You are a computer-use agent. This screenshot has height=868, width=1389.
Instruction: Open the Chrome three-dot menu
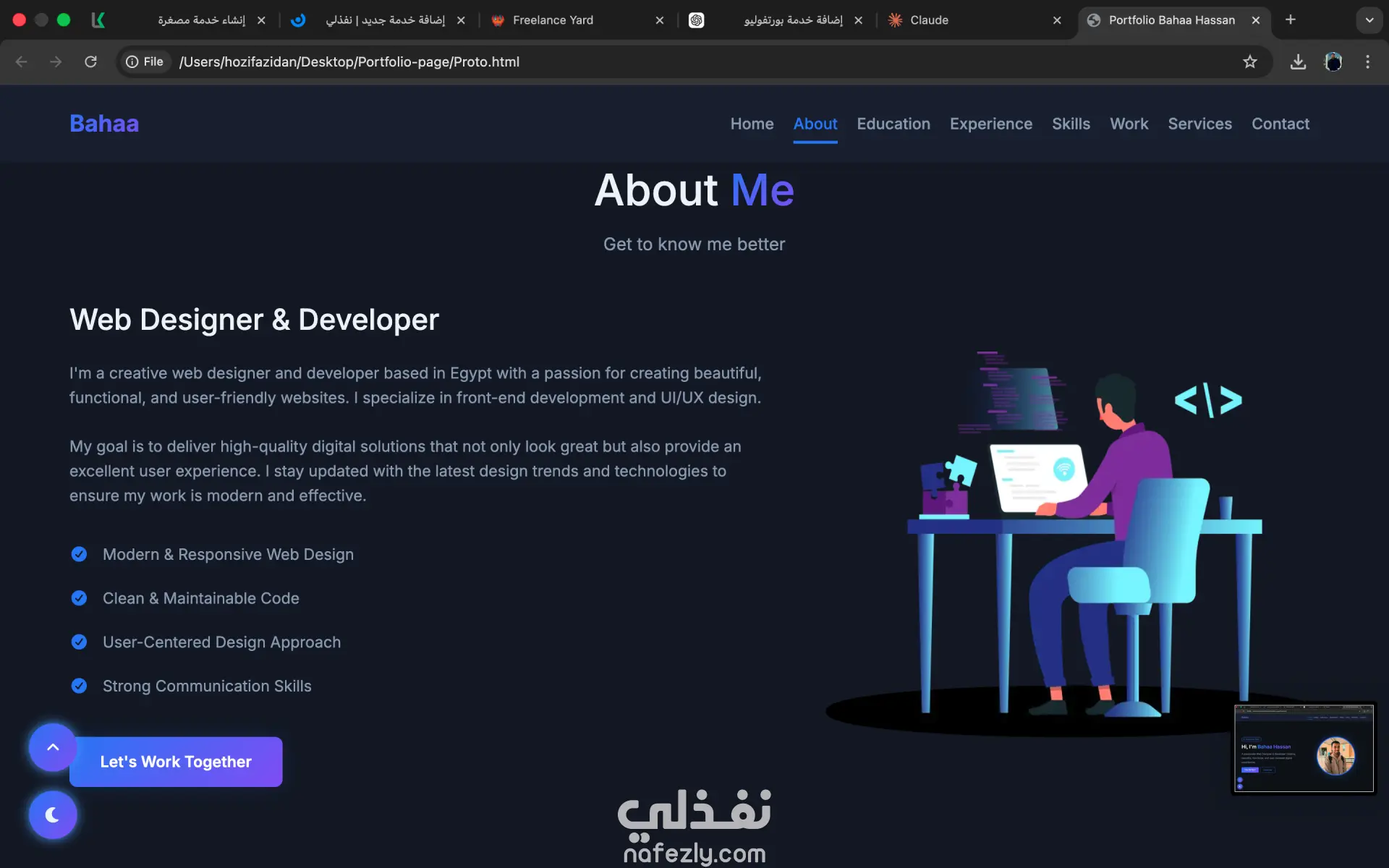click(x=1367, y=62)
